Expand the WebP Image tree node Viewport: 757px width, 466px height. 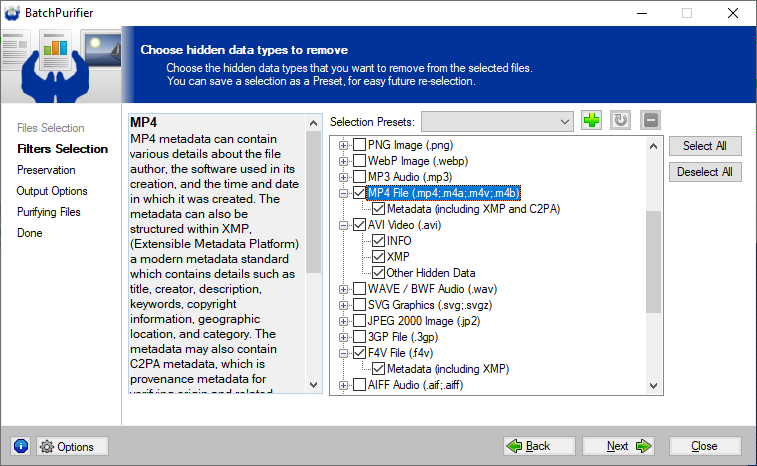pyautogui.click(x=343, y=161)
